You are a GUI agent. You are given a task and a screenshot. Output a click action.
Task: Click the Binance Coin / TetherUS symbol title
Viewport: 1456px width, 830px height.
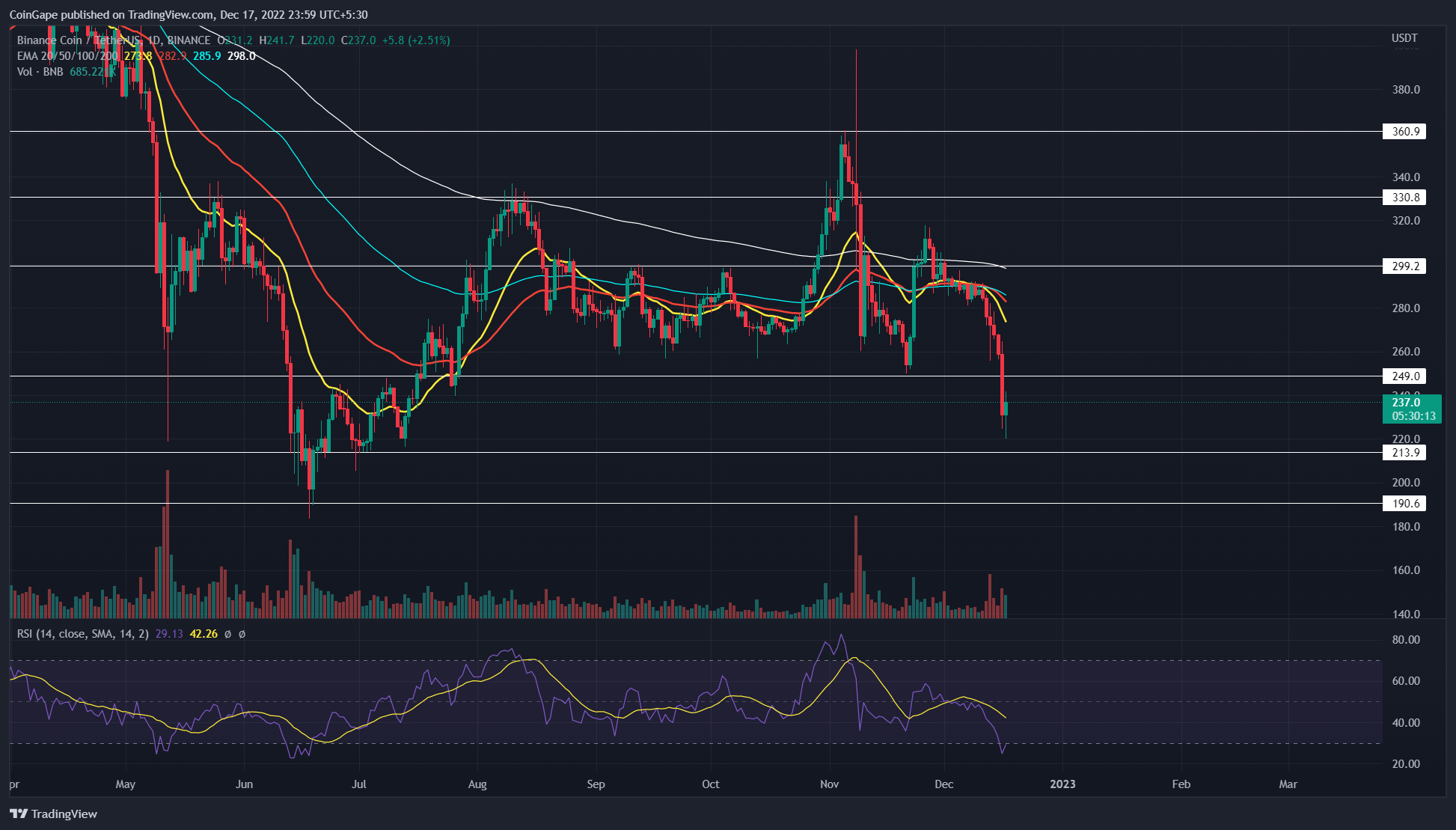[x=79, y=40]
